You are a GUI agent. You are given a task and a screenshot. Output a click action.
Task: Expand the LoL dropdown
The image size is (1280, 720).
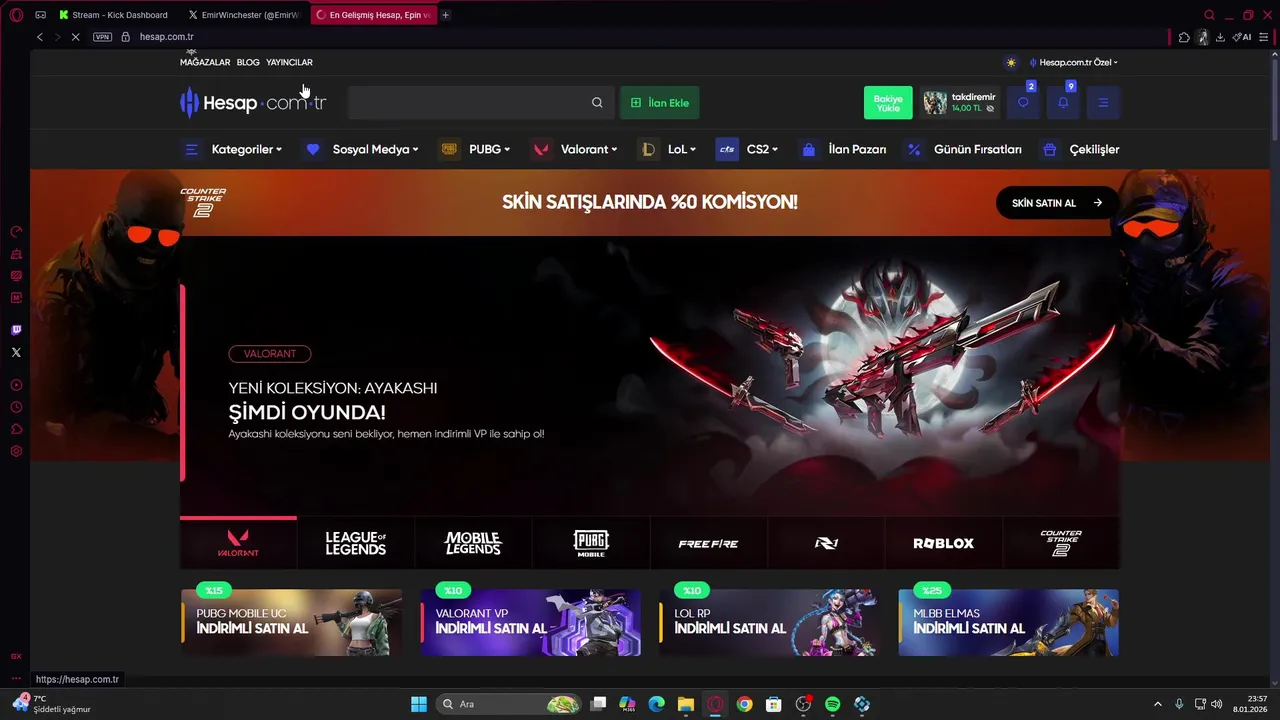[x=667, y=149]
